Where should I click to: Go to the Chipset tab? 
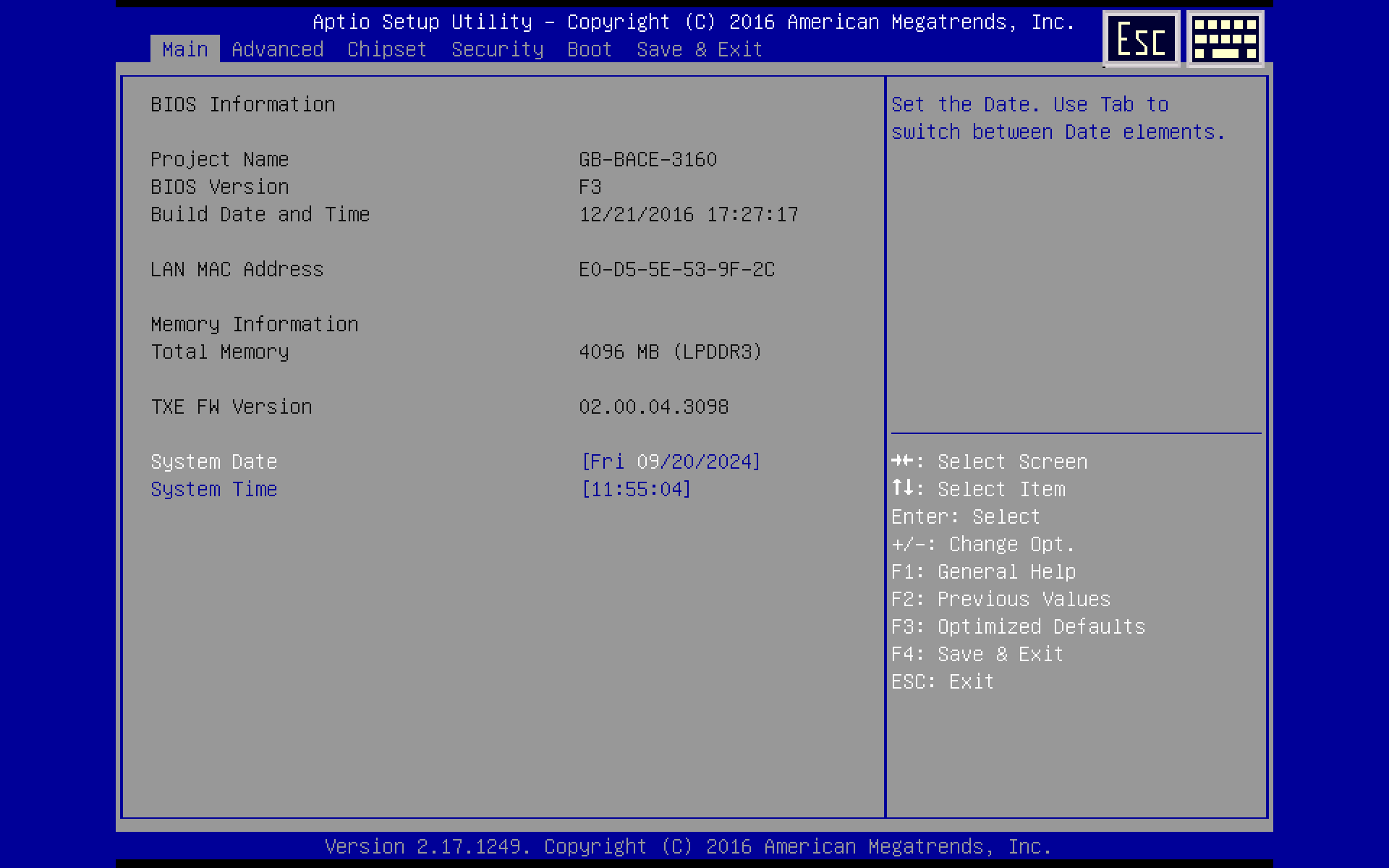(387, 49)
